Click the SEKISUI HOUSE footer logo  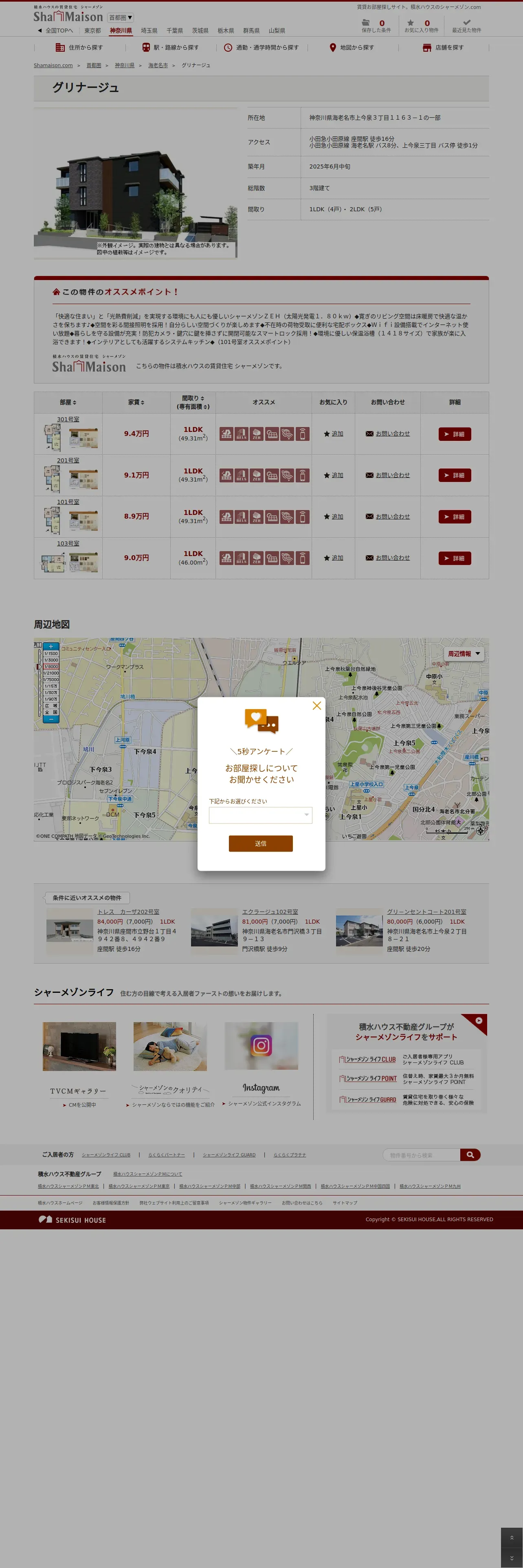pos(72,1220)
